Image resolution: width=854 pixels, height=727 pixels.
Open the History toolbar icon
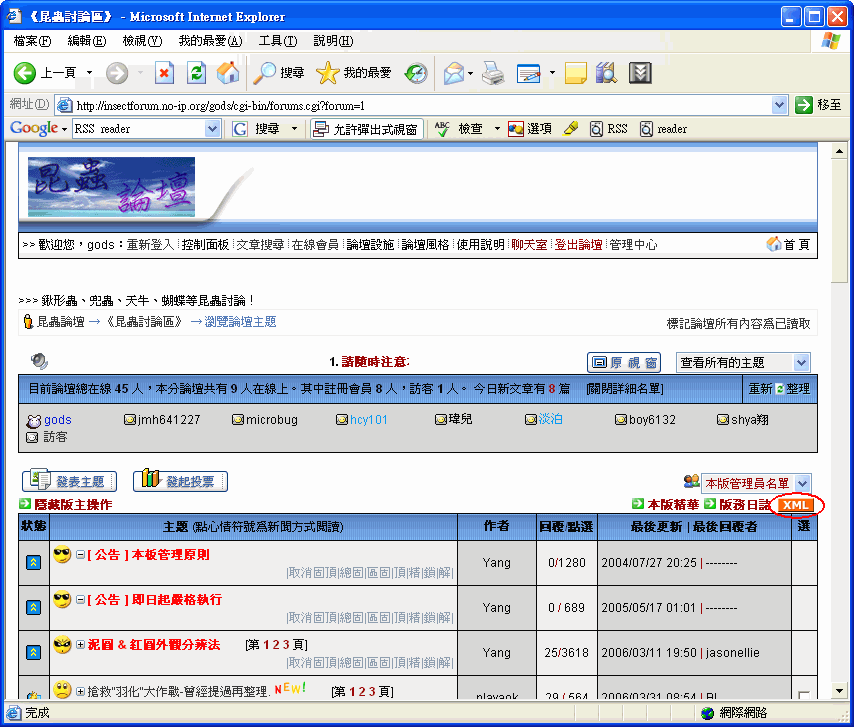415,73
